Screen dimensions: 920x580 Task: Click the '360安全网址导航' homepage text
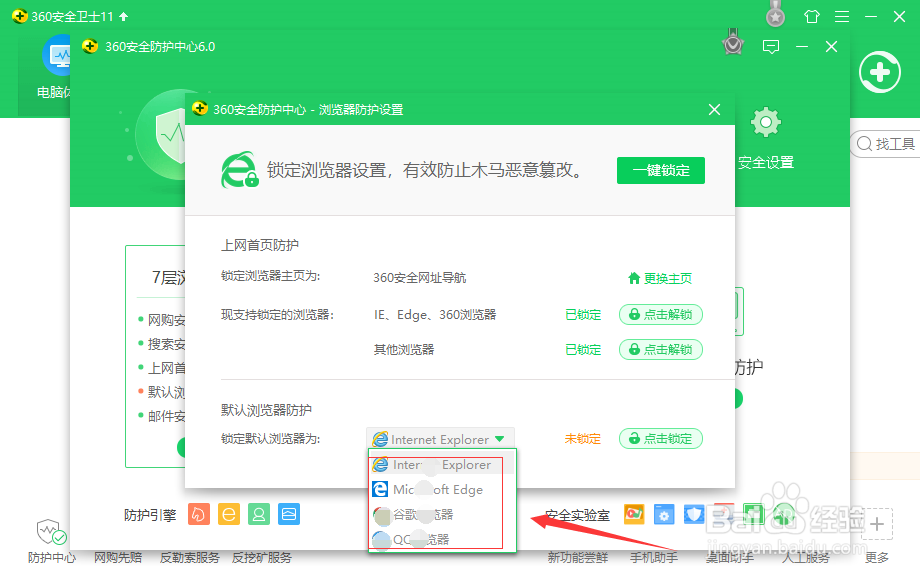pos(420,278)
